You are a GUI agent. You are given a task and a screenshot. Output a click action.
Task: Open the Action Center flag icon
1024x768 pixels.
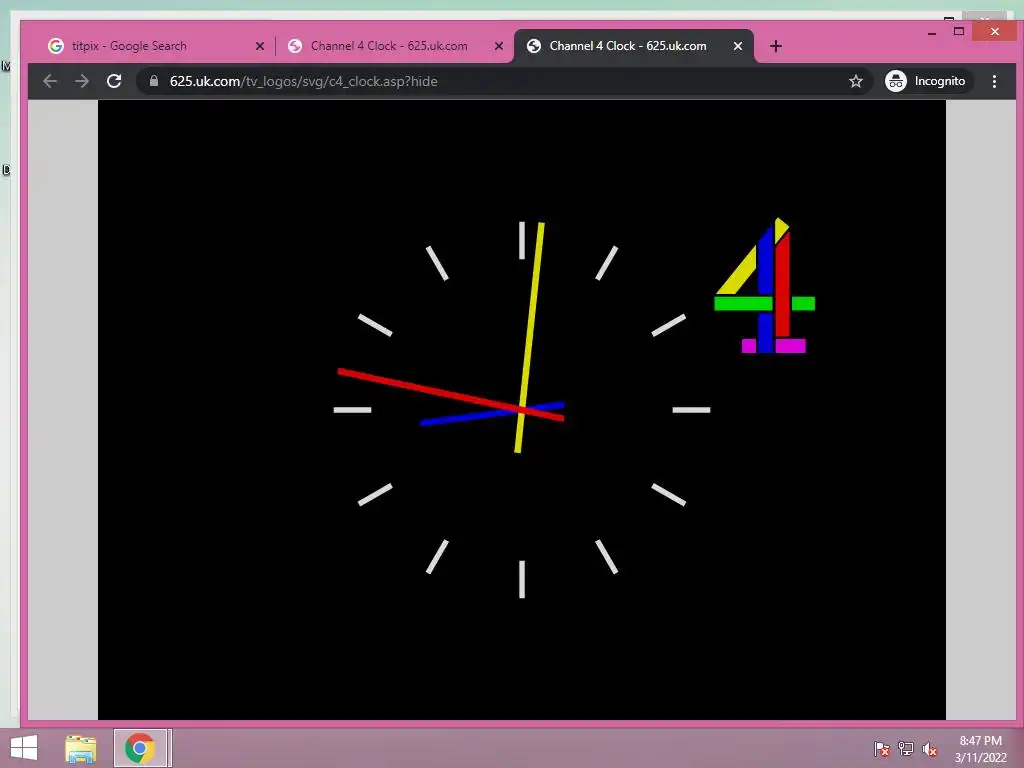882,749
